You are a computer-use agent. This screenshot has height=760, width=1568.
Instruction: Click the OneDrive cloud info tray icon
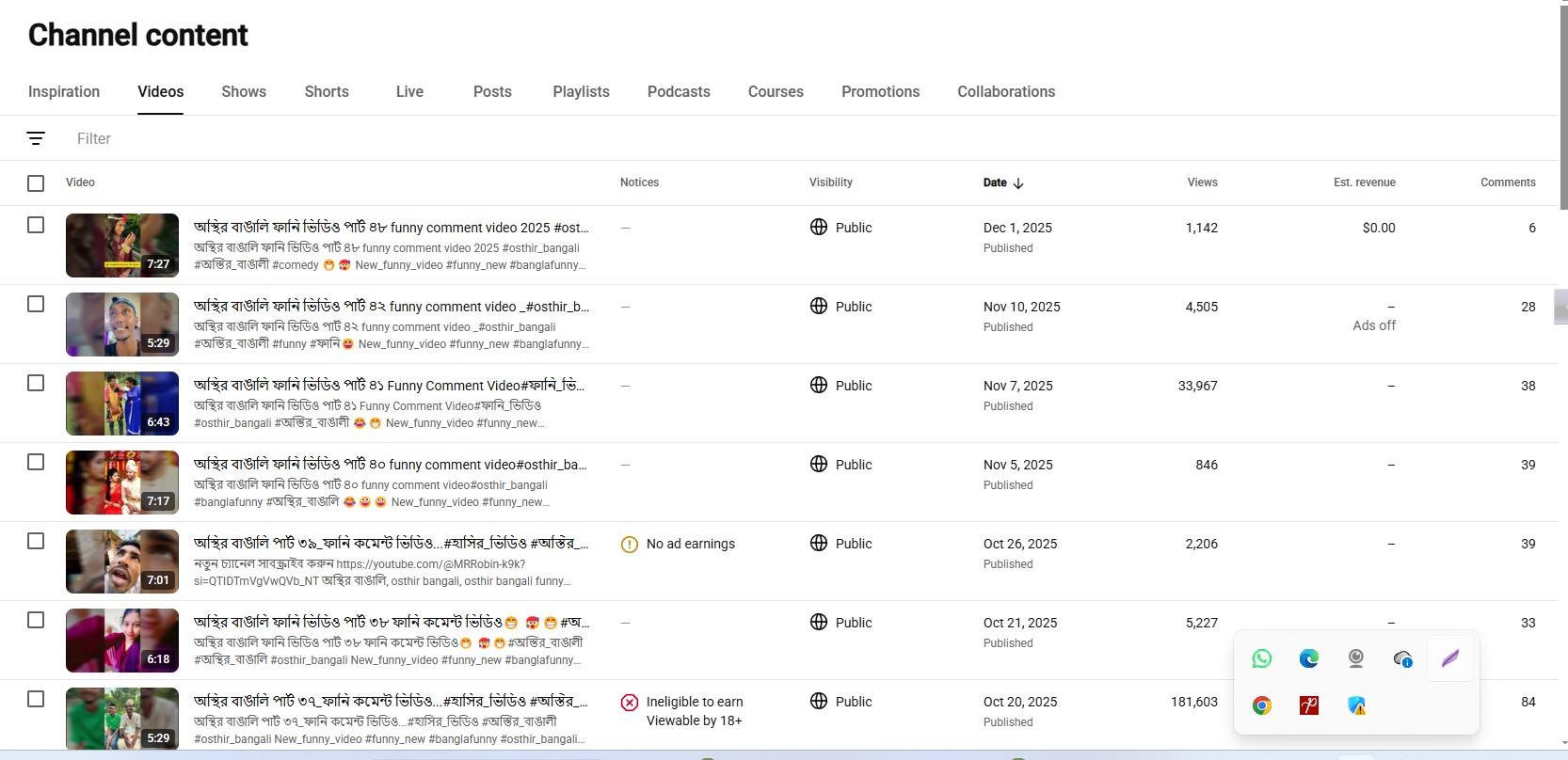click(x=1403, y=659)
